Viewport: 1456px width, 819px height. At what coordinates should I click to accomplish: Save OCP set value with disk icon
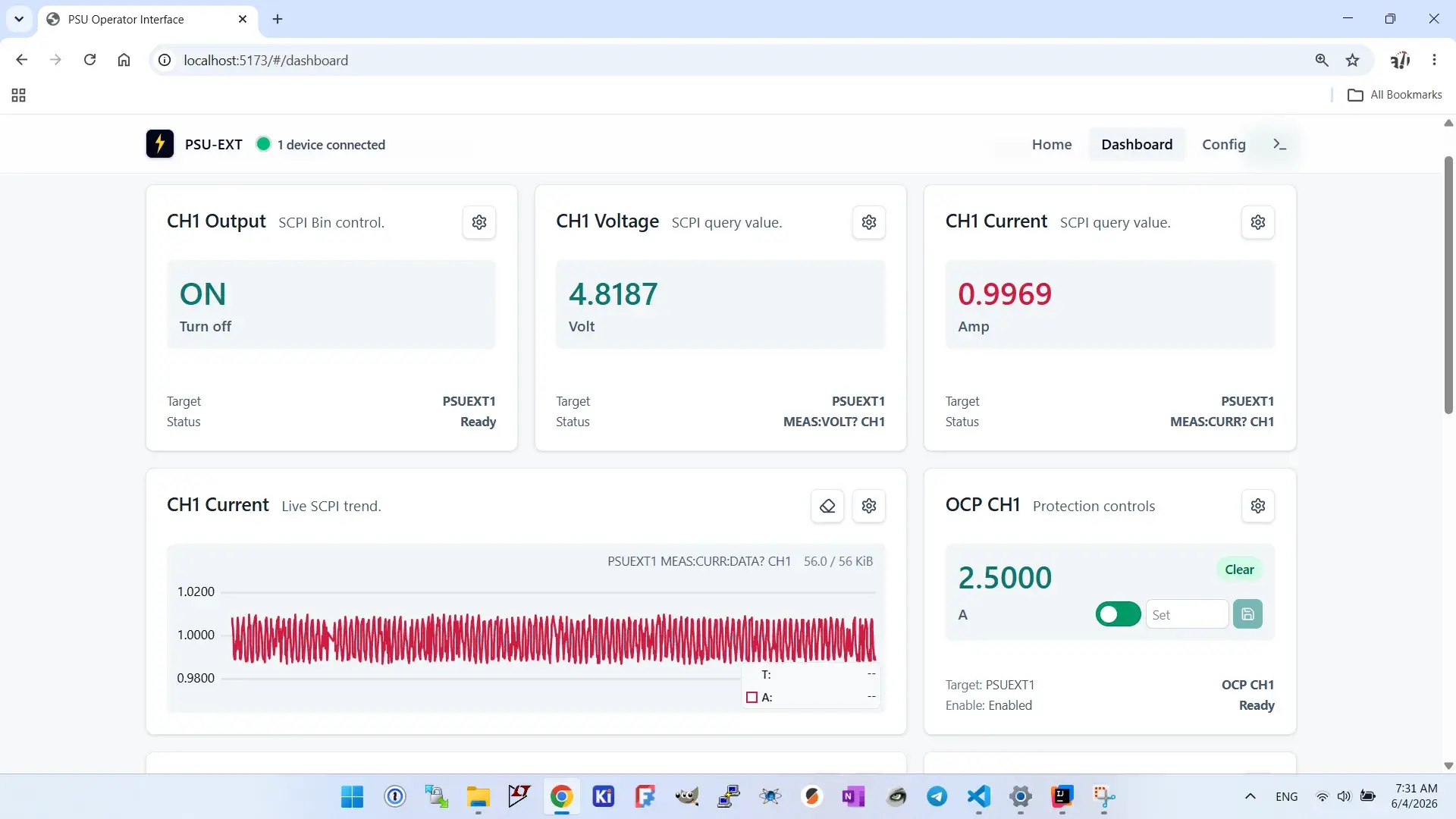click(x=1247, y=614)
